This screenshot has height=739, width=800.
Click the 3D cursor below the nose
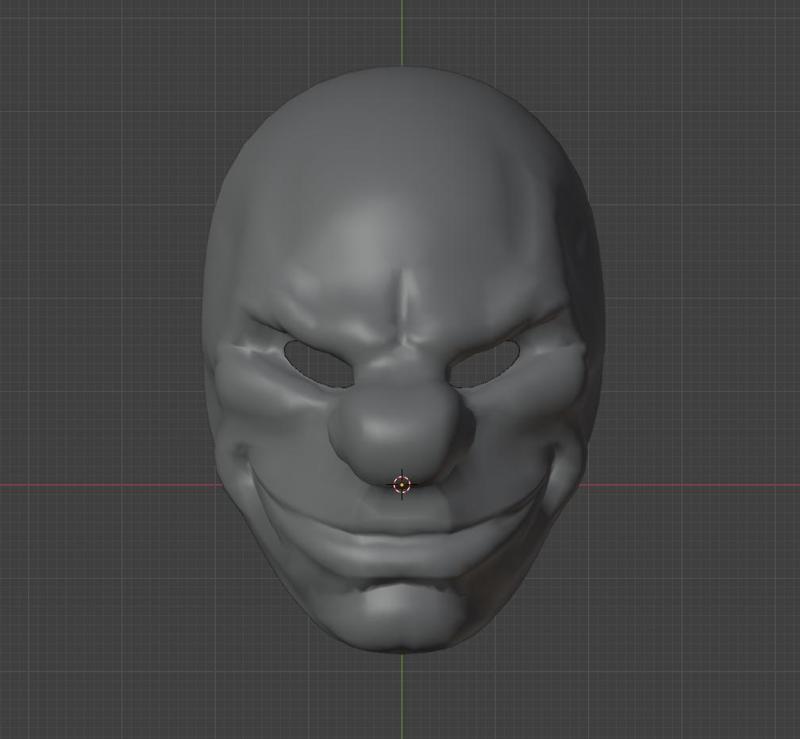click(x=402, y=484)
